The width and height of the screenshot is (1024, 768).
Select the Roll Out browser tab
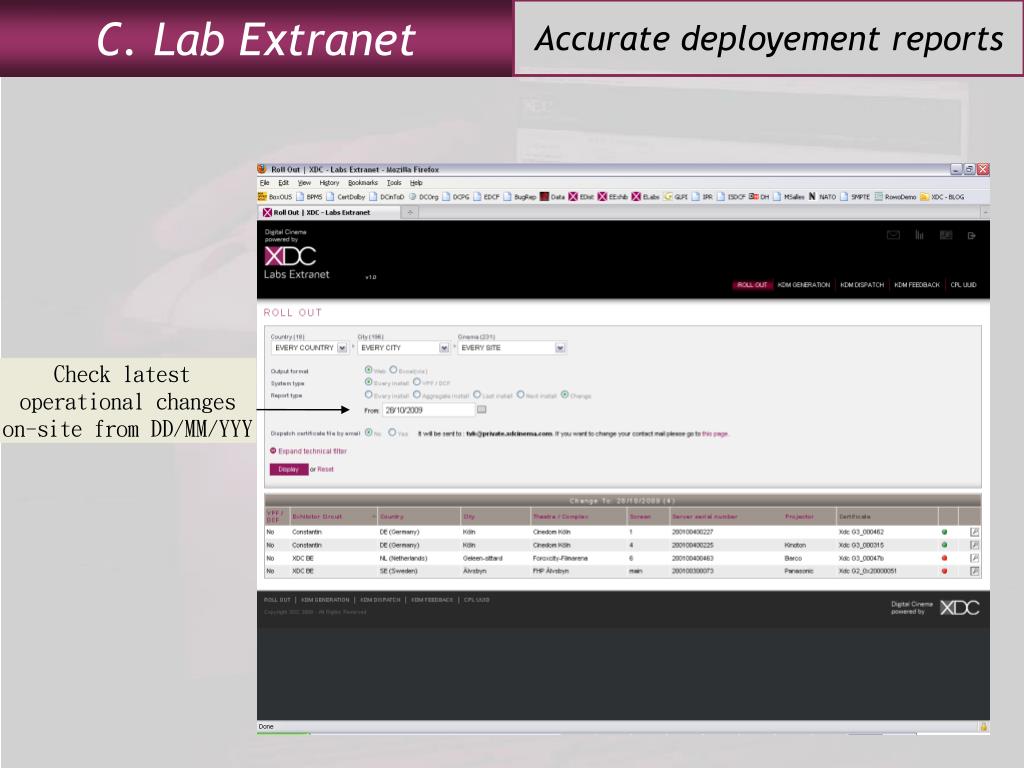pyautogui.click(x=328, y=212)
